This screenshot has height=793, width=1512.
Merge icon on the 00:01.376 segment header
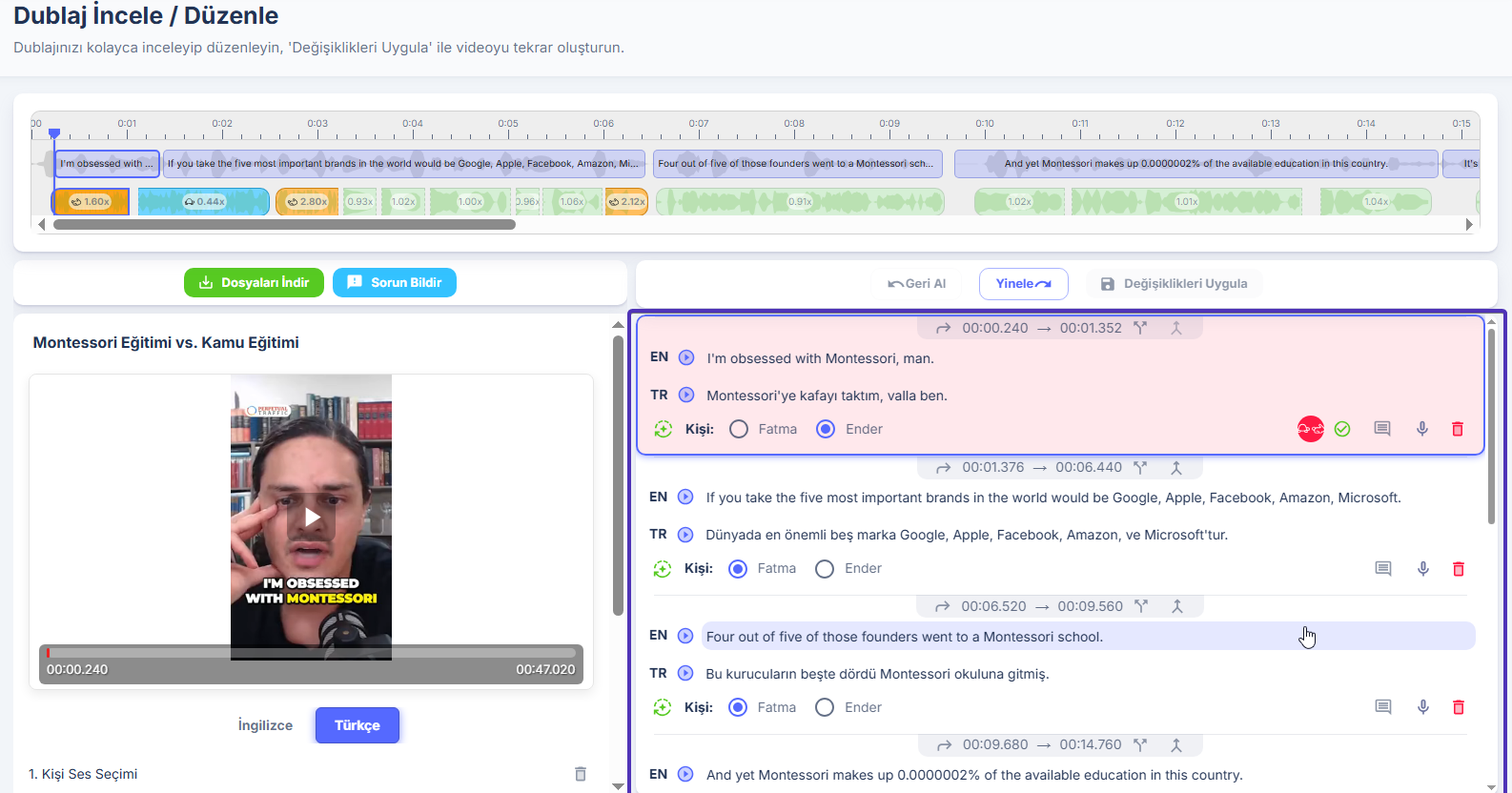point(1176,467)
